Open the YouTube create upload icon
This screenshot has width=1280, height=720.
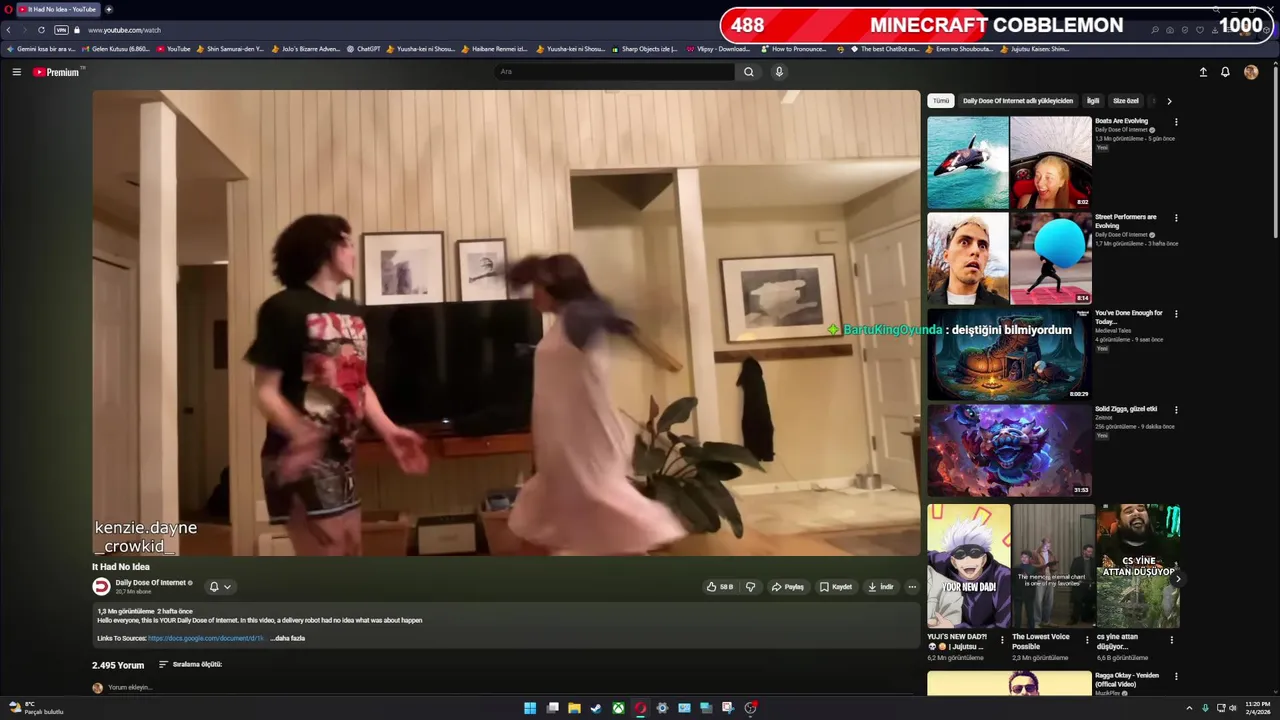tap(1203, 72)
